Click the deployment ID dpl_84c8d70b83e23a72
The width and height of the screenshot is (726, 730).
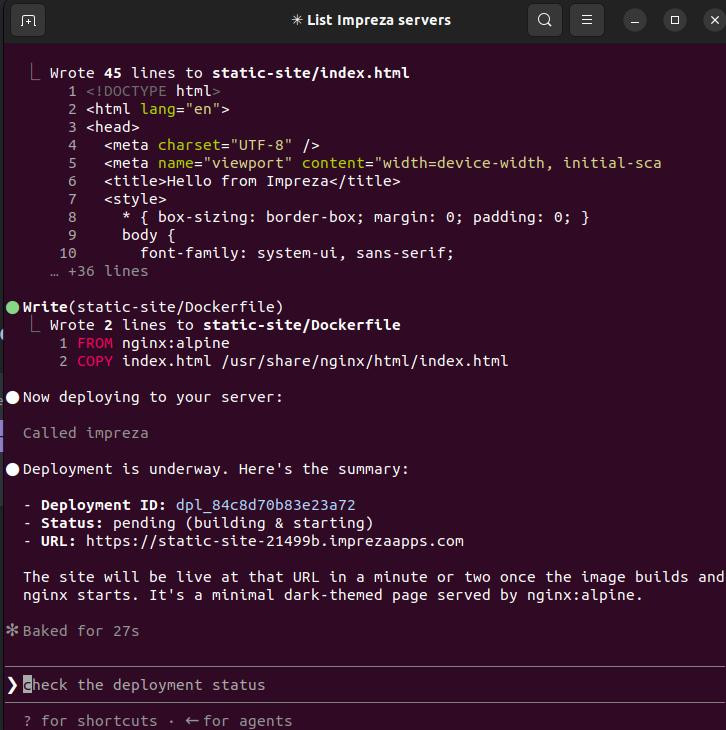click(265, 505)
